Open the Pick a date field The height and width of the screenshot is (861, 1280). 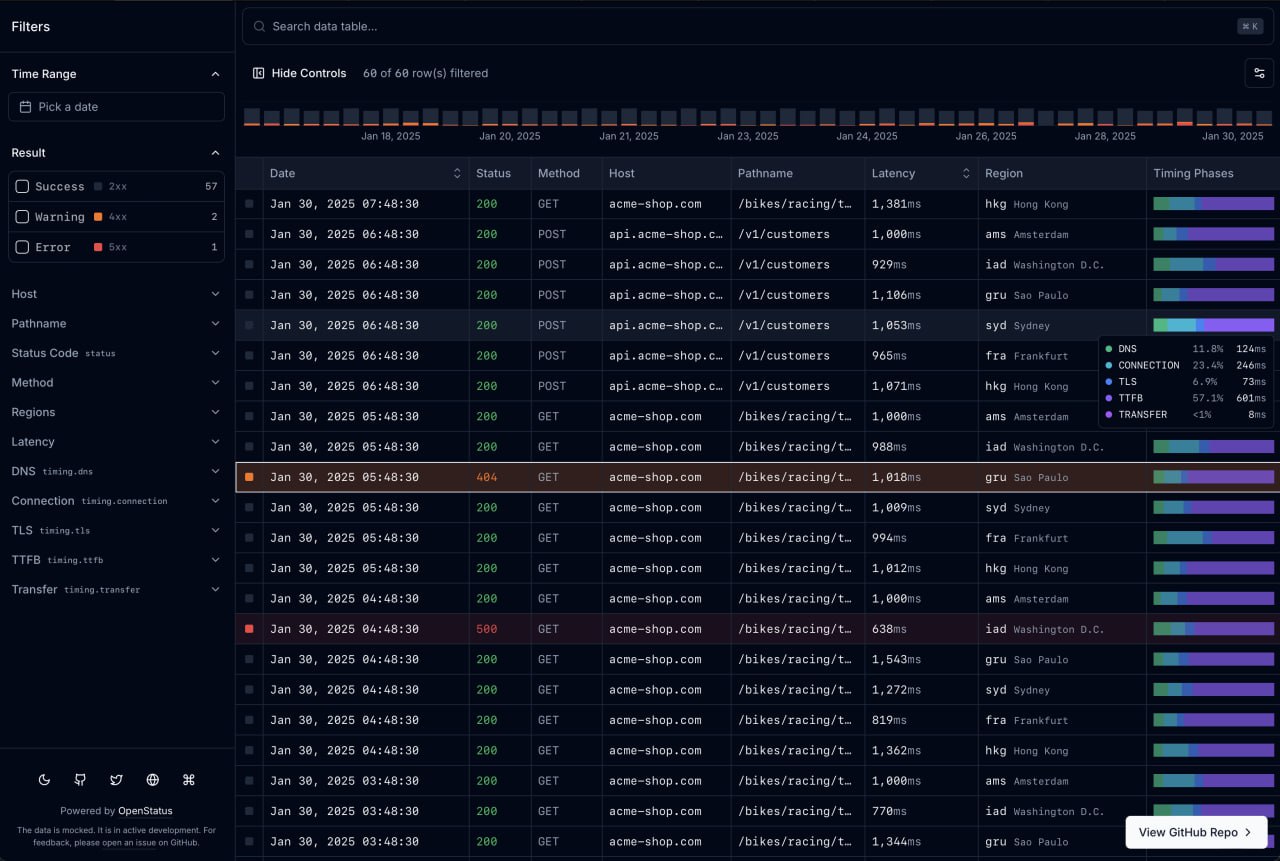click(116, 107)
